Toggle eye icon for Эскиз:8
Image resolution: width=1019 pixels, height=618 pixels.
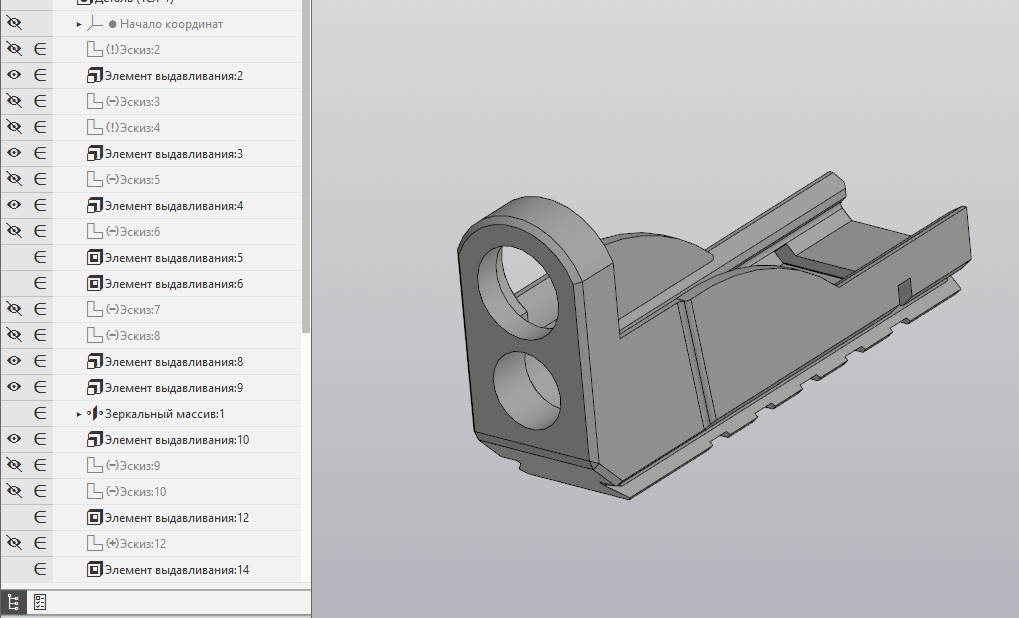click(14, 335)
